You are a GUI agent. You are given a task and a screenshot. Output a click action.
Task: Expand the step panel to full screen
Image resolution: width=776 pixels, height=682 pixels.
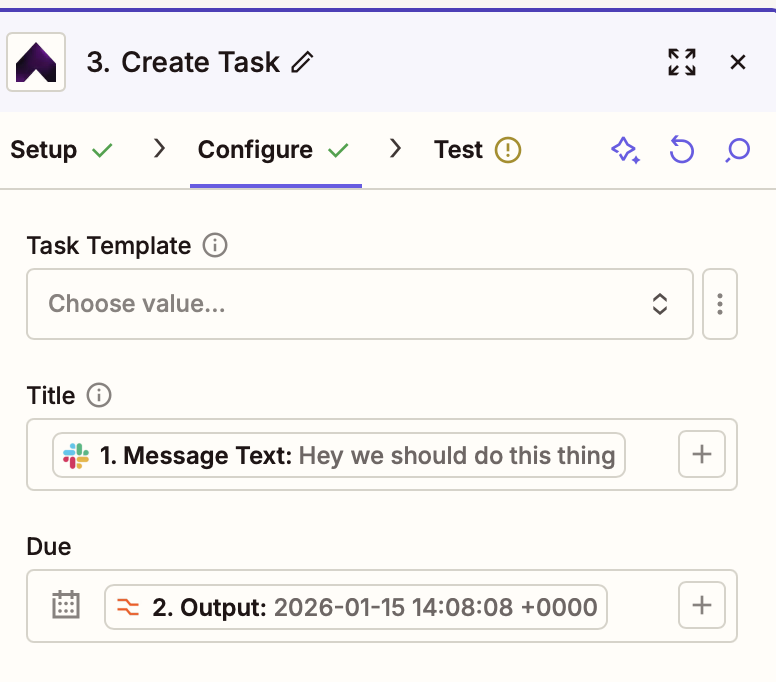point(681,62)
